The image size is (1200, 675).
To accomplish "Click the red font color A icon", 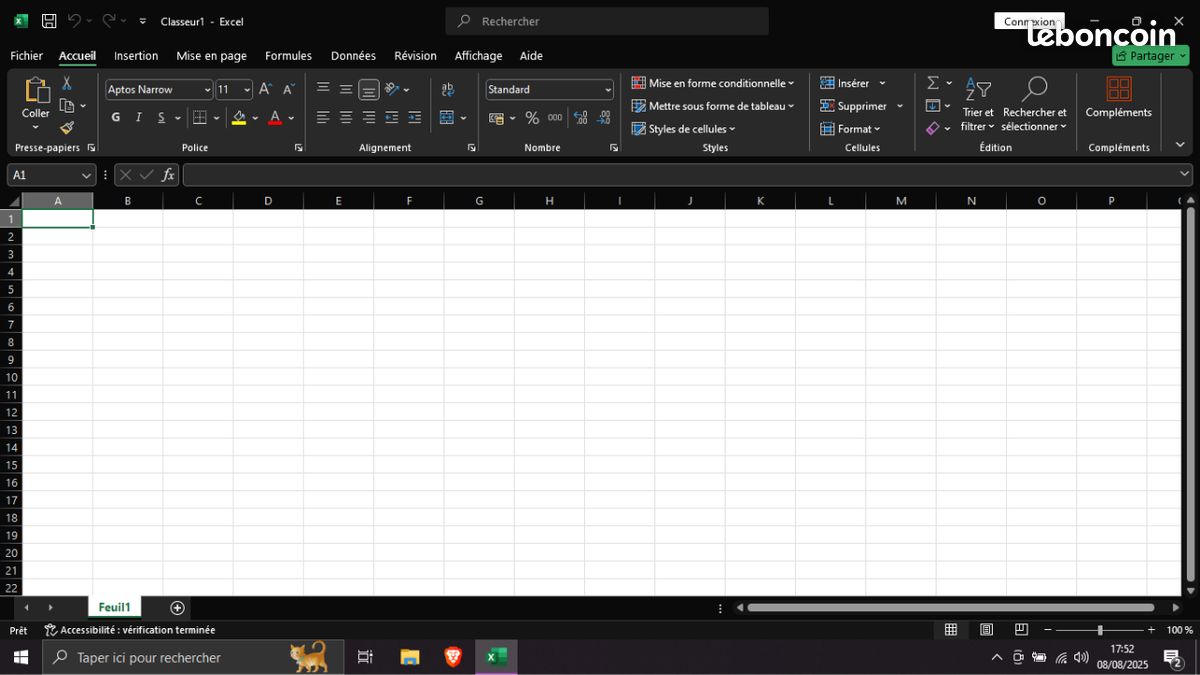I will tap(275, 118).
